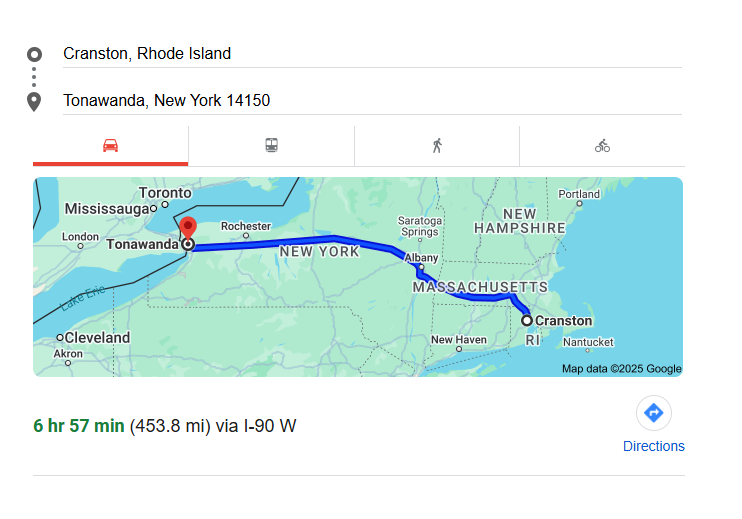Image resolution: width=742 pixels, height=519 pixels.
Task: Click the blue Directions arrow icon
Action: 654,412
